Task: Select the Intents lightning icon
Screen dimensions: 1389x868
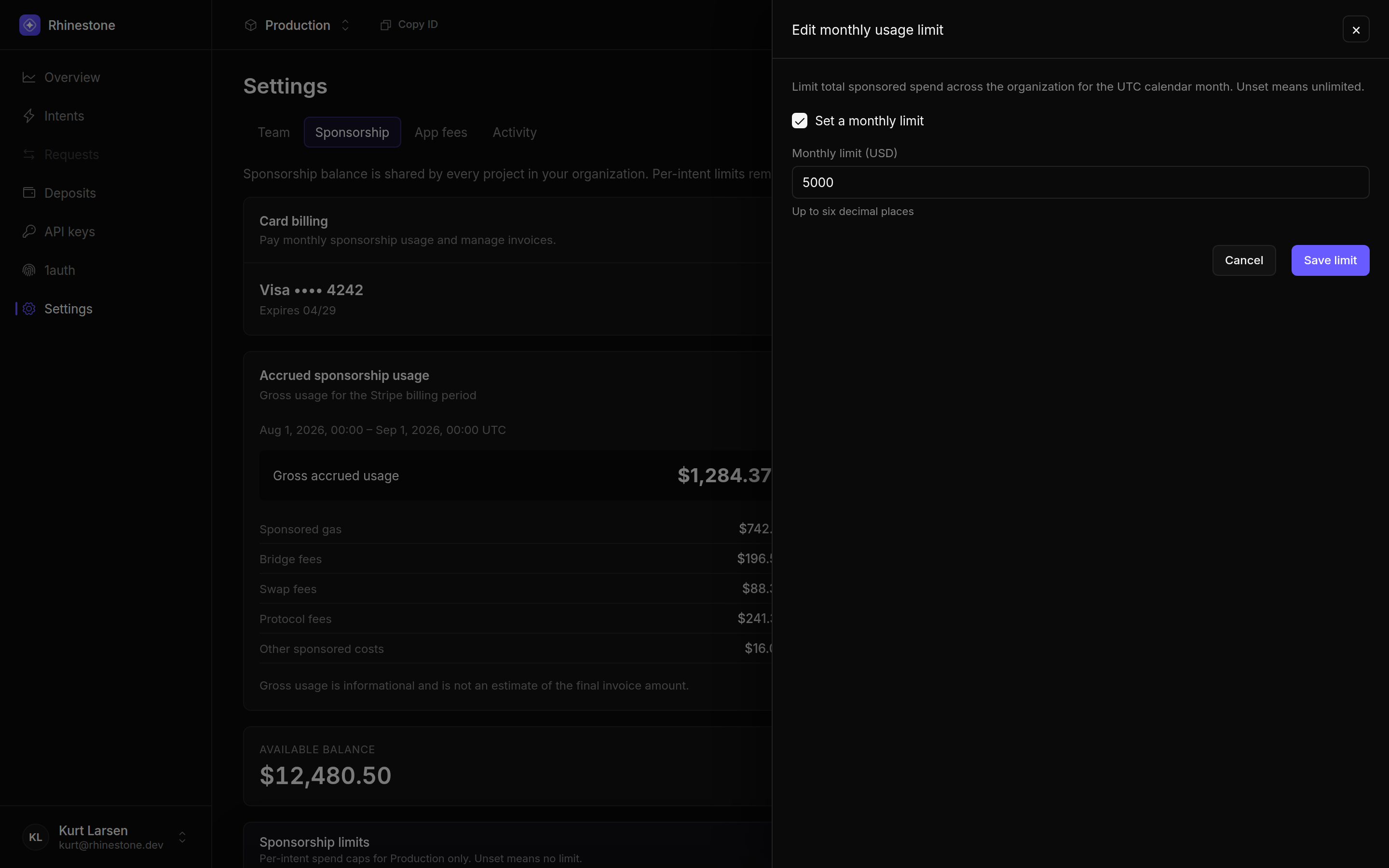Action: click(29, 116)
